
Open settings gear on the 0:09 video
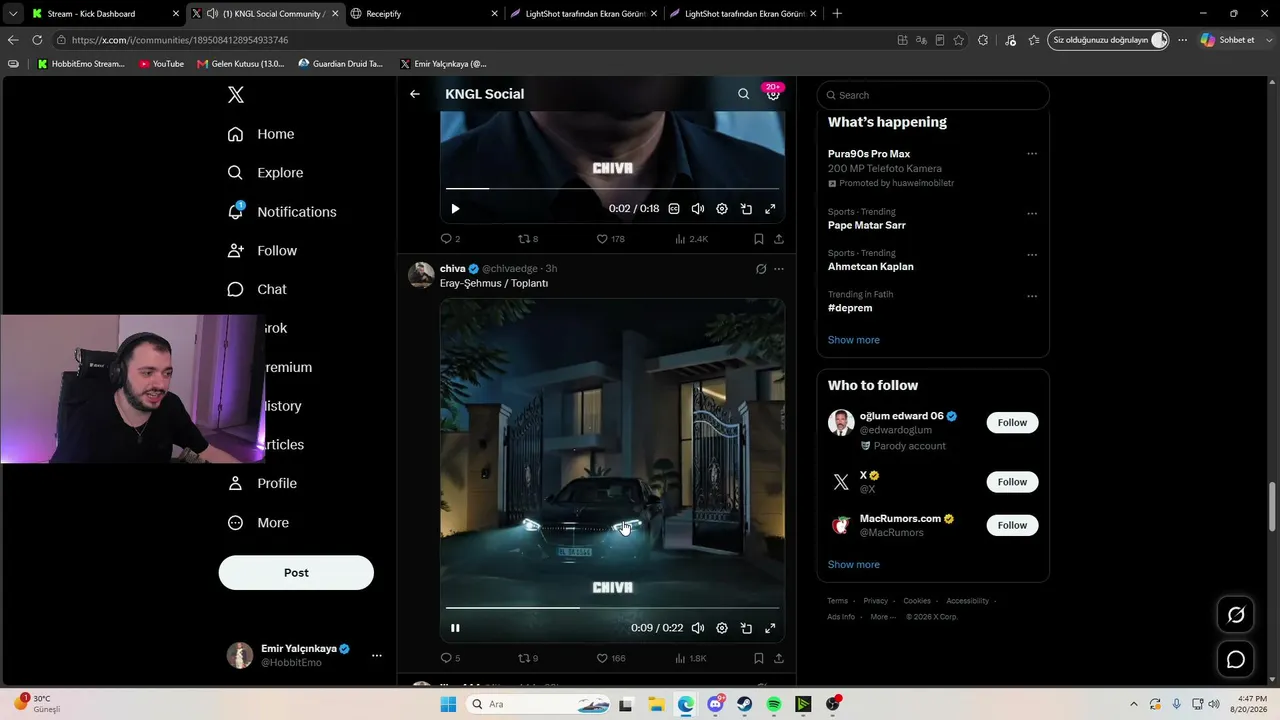[x=722, y=628]
